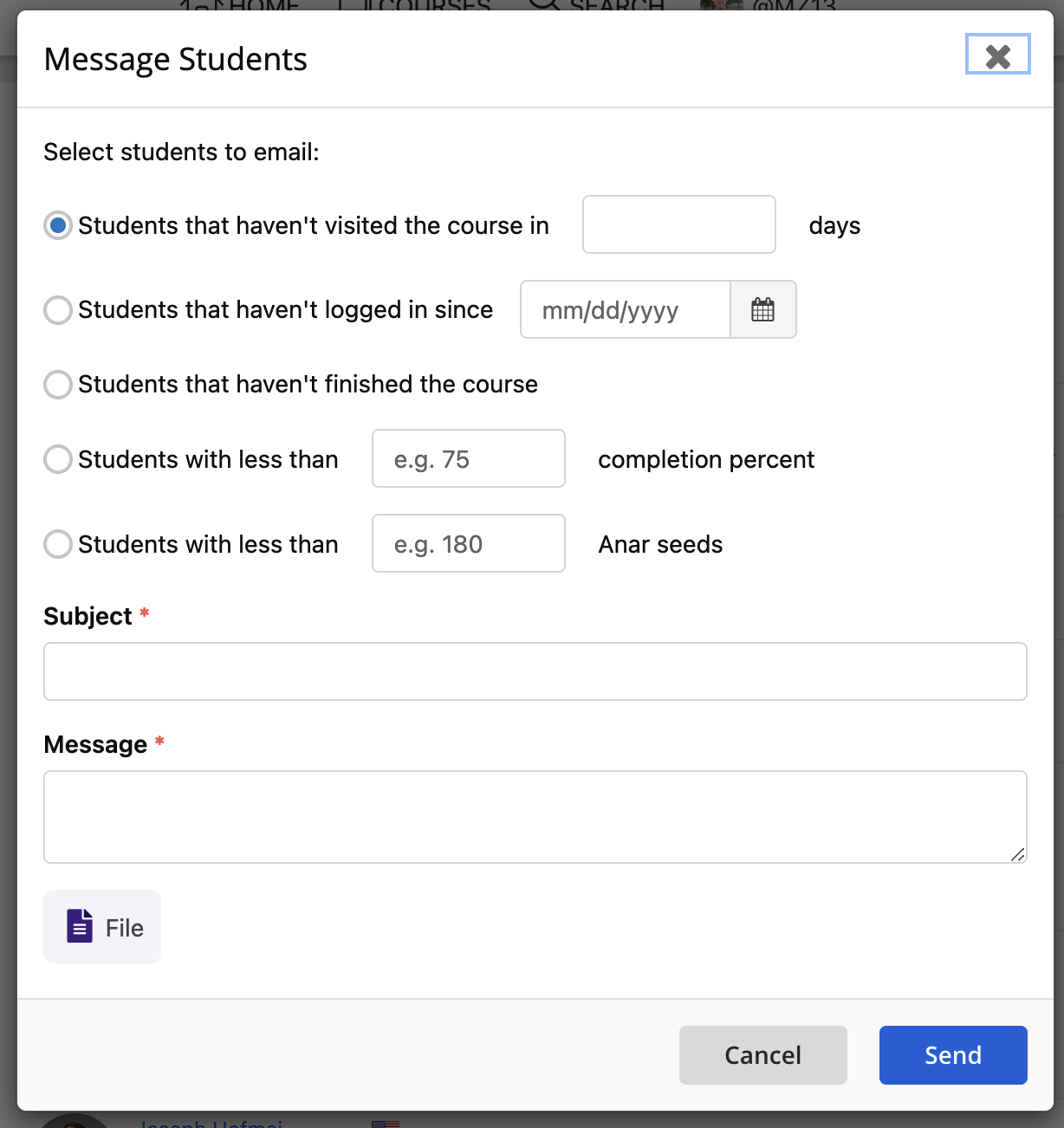Focus the Subject text field
This screenshot has width=1064, height=1128.
[x=535, y=671]
